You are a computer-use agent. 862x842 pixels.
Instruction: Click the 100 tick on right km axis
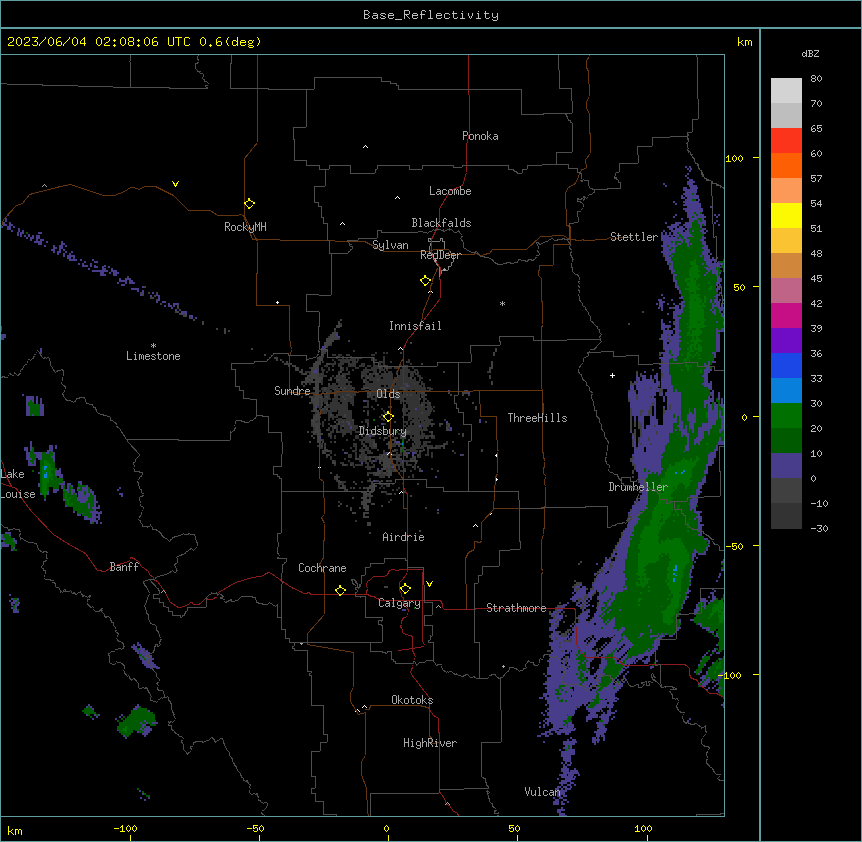(x=734, y=158)
